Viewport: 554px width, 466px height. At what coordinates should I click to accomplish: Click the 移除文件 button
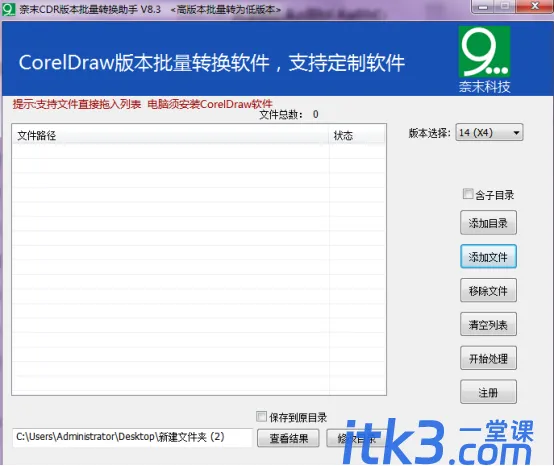(x=488, y=290)
